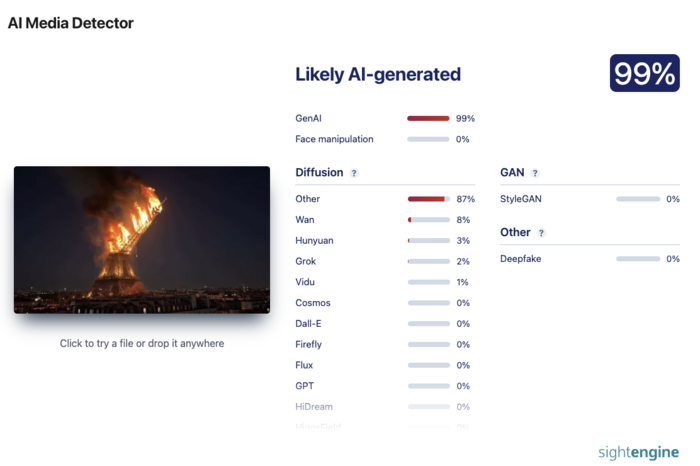The width and height of the screenshot is (700, 466).
Task: Click the Other section help icon
Action: coord(541,233)
